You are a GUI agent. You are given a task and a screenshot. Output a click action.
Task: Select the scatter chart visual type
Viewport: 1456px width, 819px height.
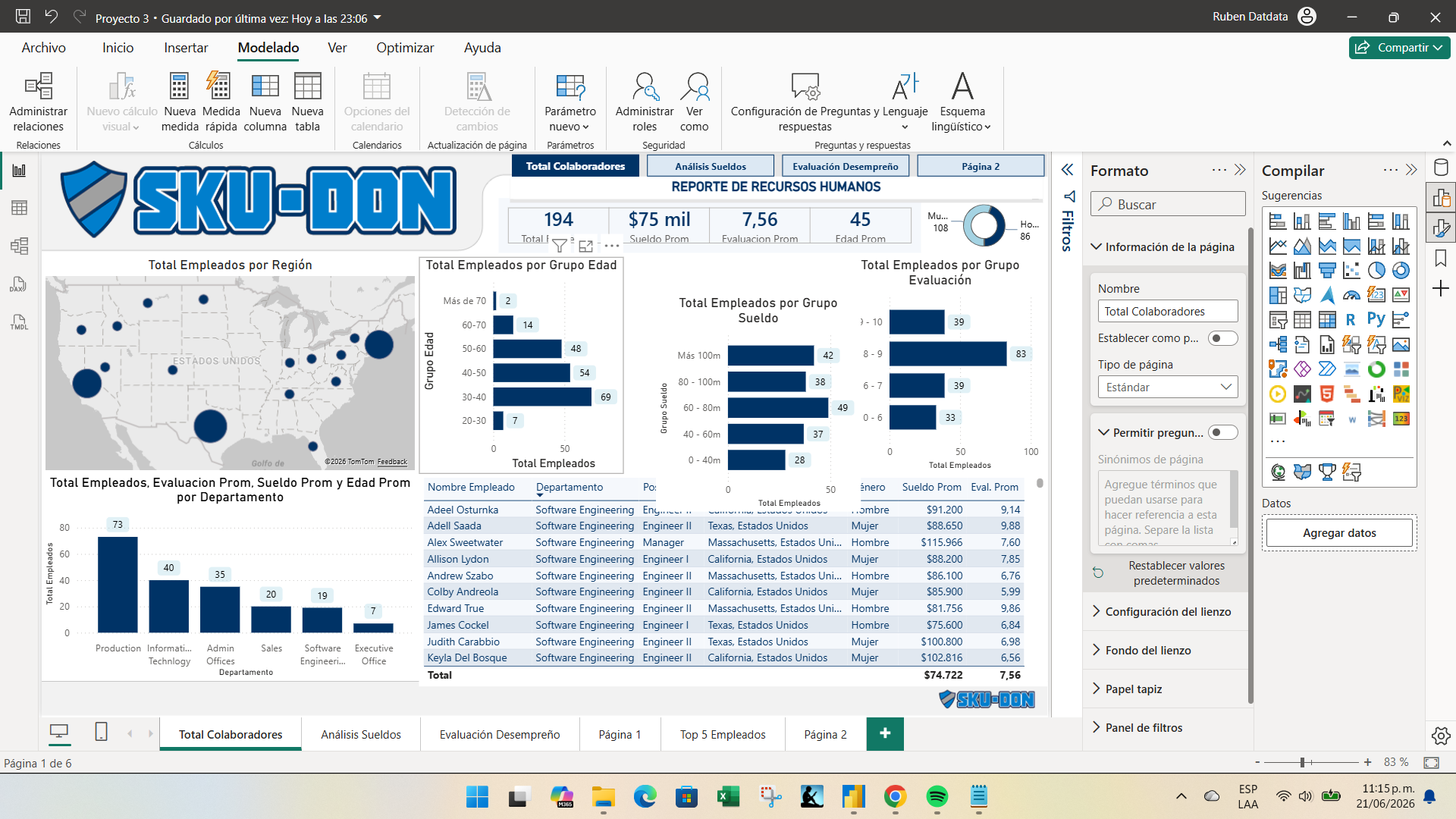pyautogui.click(x=1351, y=271)
